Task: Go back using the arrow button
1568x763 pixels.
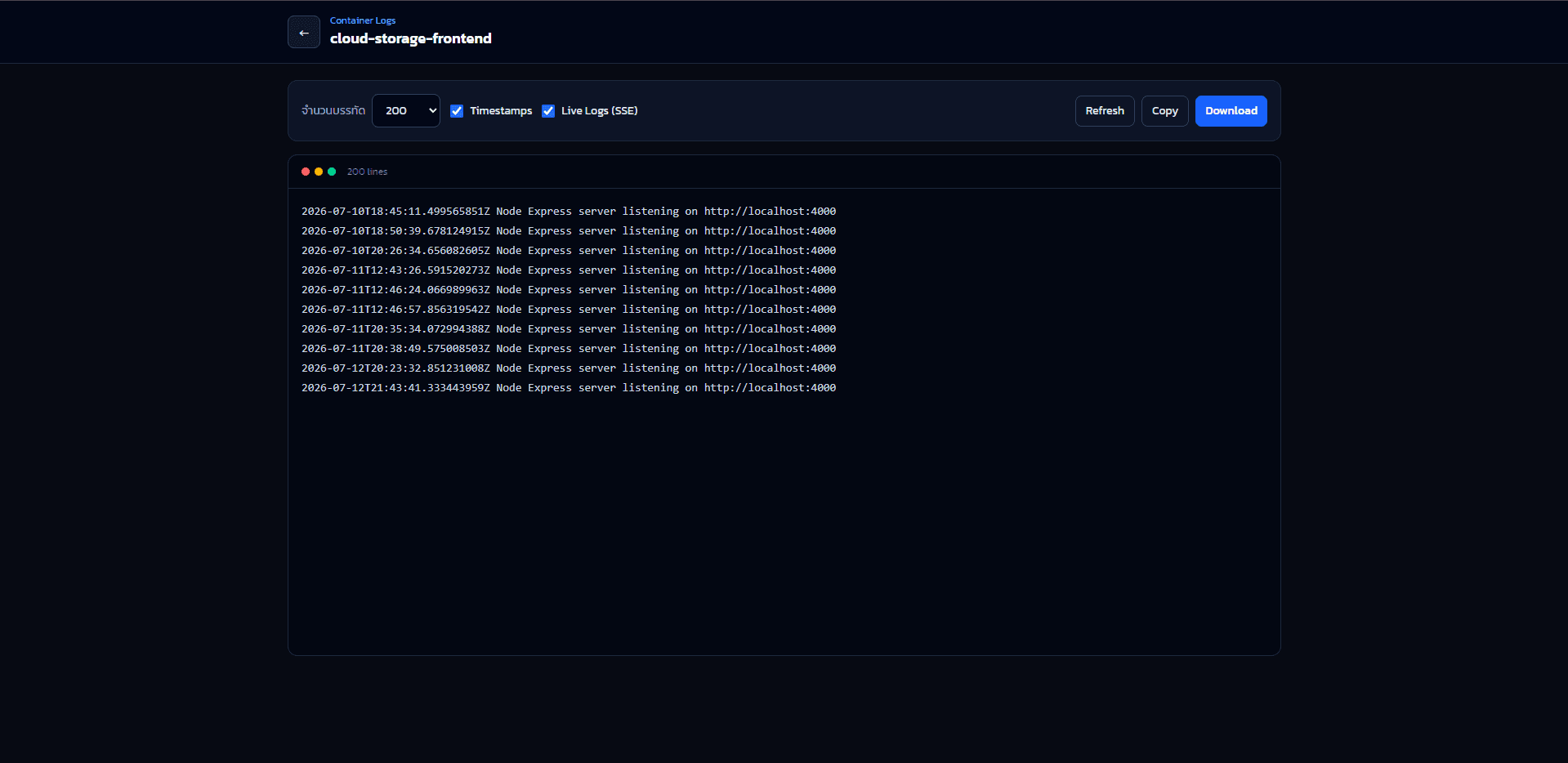Action: 304,33
